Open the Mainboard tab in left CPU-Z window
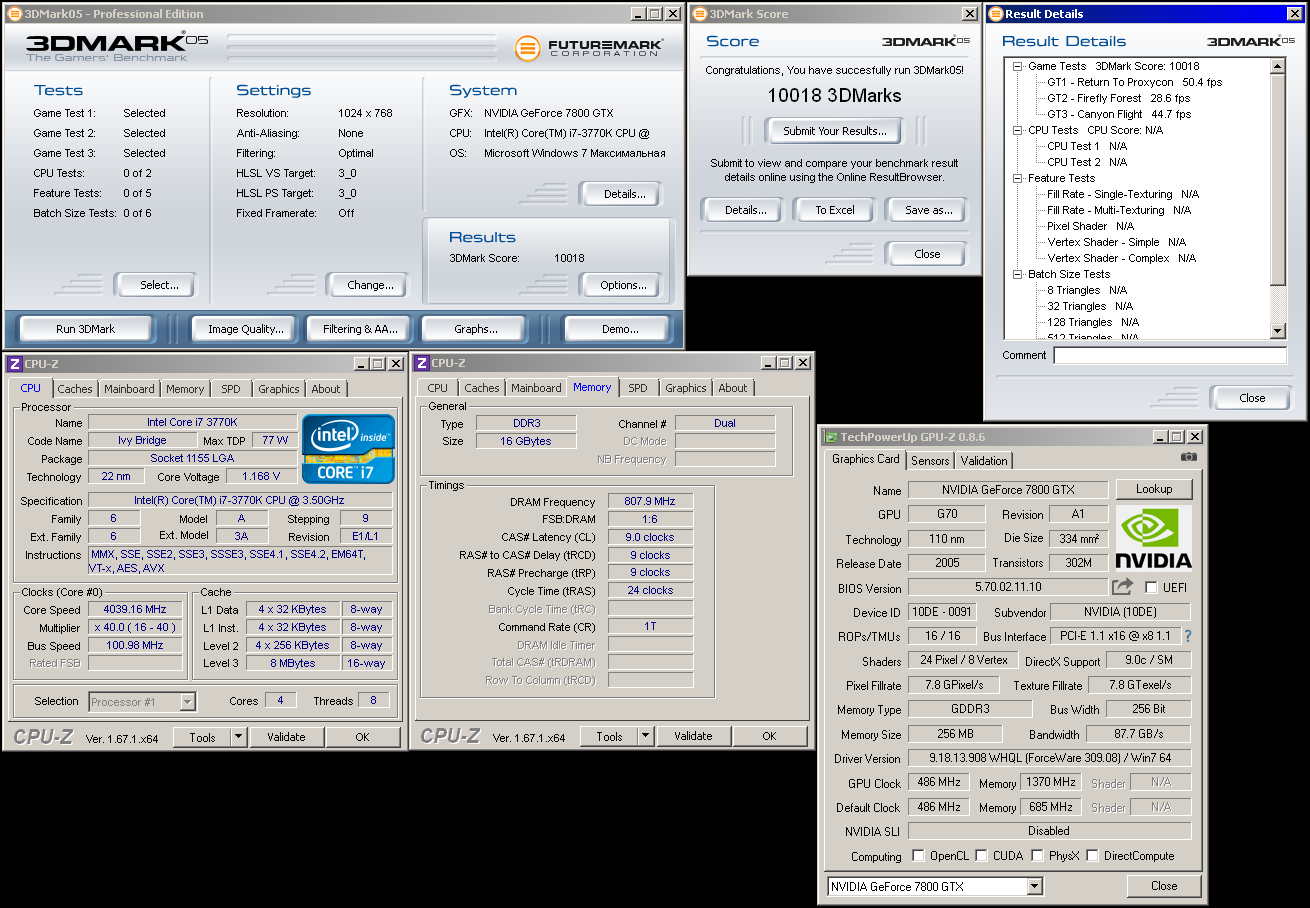 tap(129, 389)
